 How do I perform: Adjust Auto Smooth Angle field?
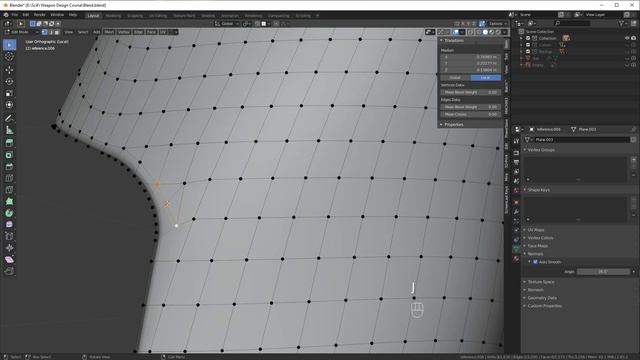(603, 271)
